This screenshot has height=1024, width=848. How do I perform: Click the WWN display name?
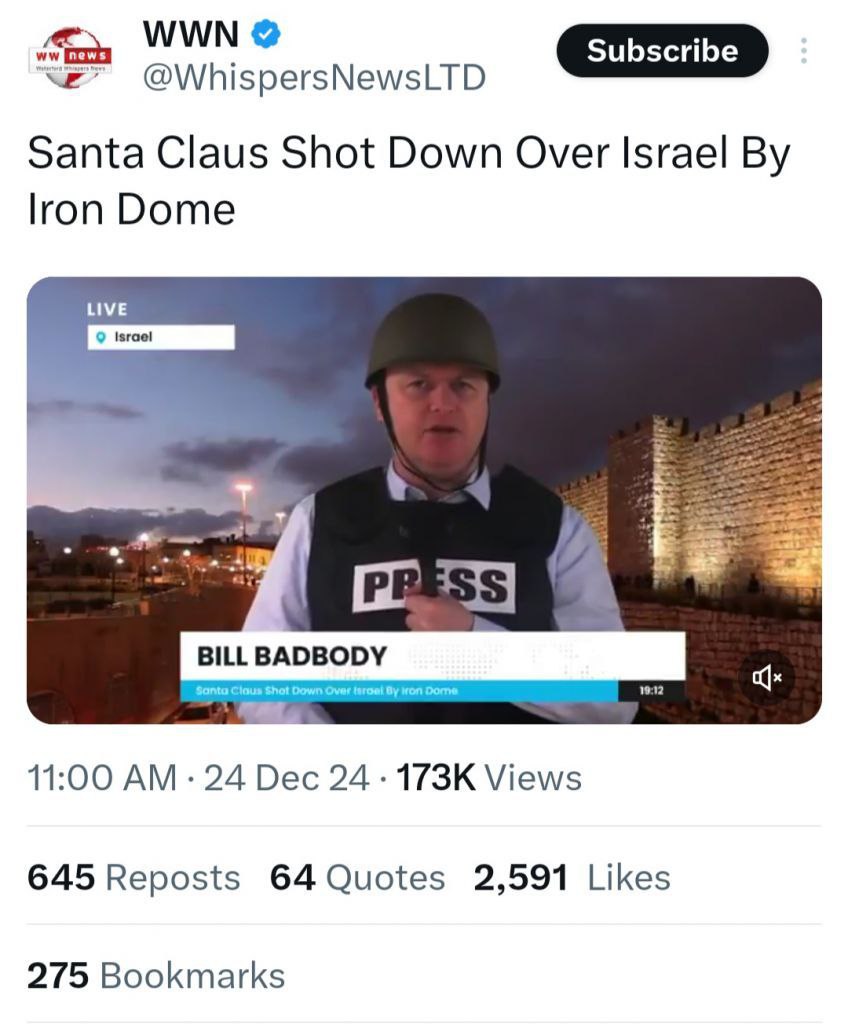coord(191,35)
